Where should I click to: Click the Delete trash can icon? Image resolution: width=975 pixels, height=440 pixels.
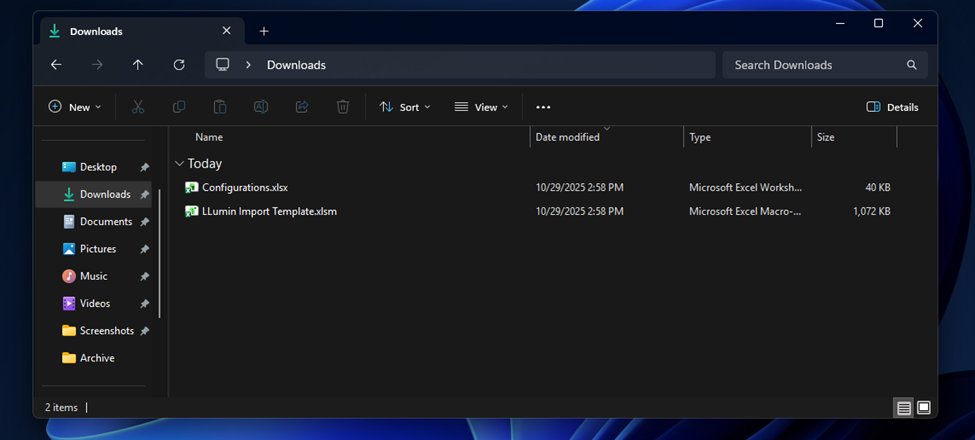[342, 107]
